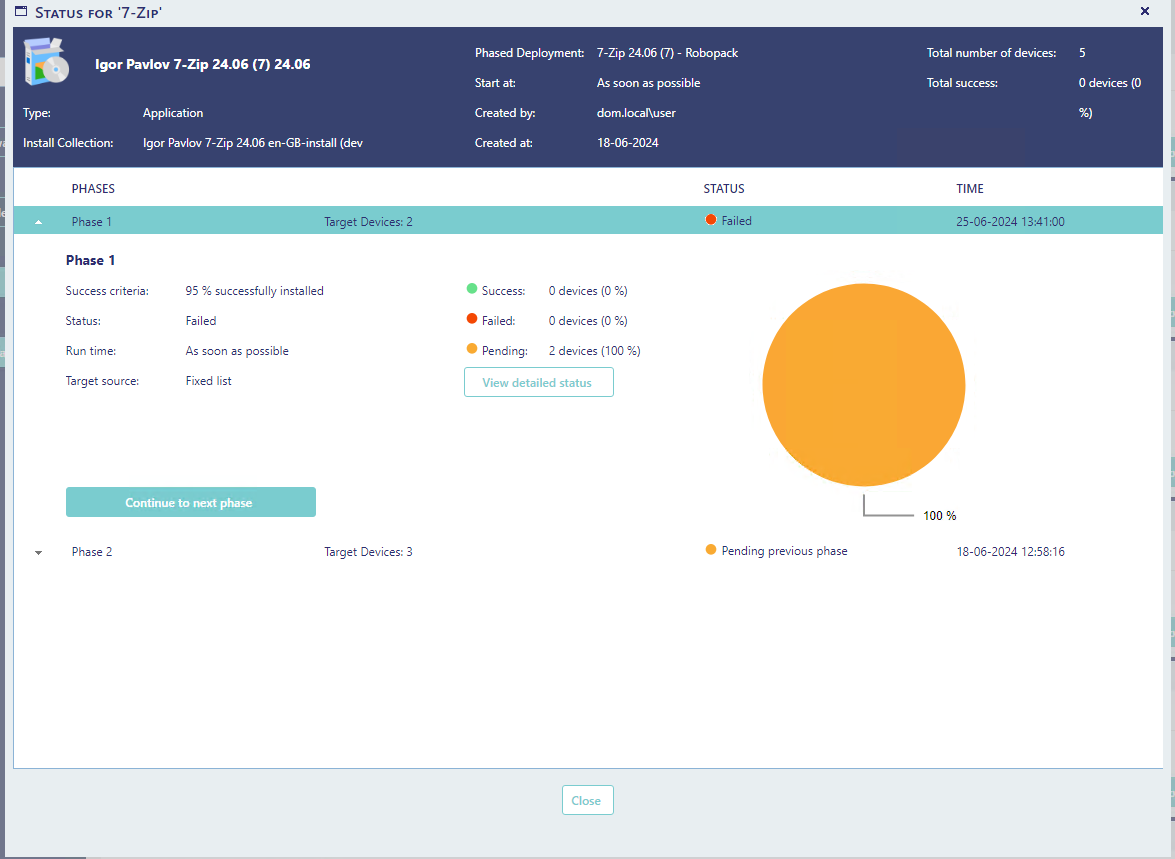Click the STATUS column header
Screen dimensions: 1175x859
[x=724, y=189]
